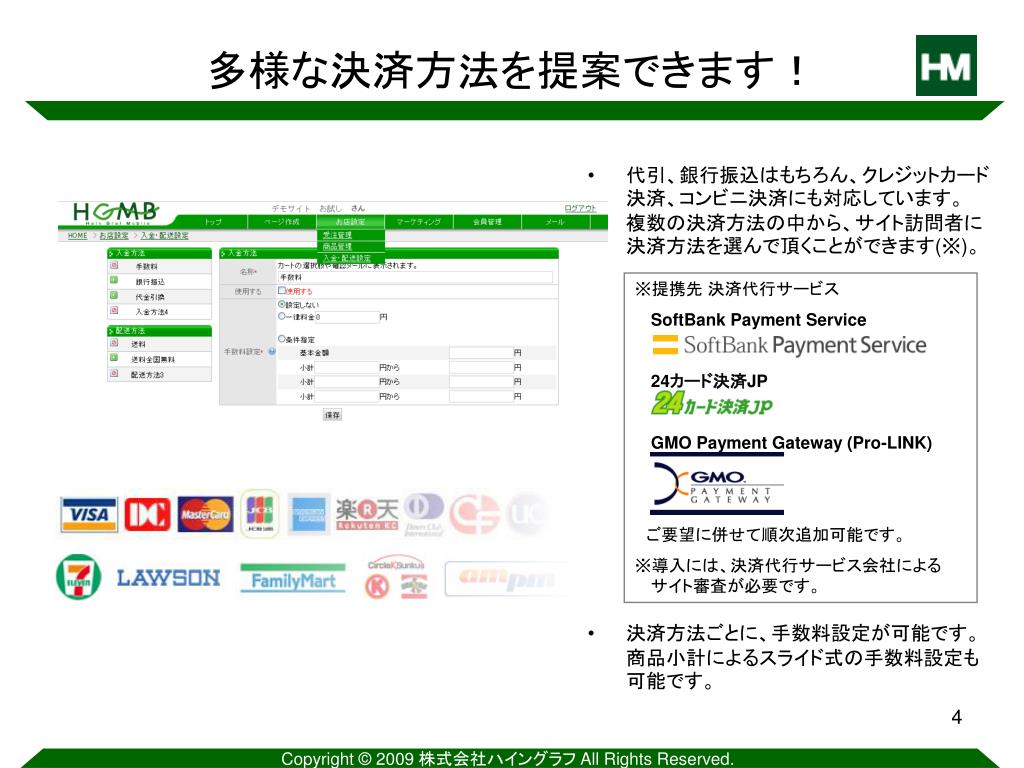Screen dimensions: 1024x768
Task: Click the 一律料金 amount field
Action: click(x=345, y=317)
